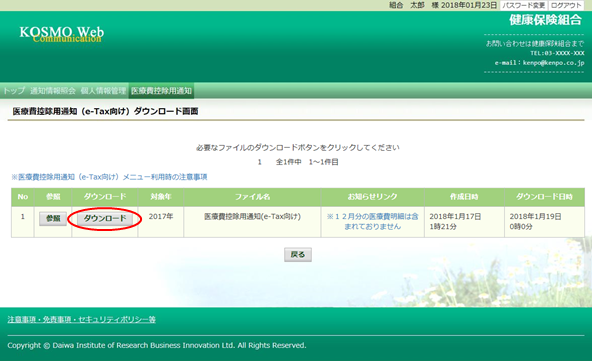This screenshot has height=361, width=592.
Task: Select the 医療費控除用通知 tab
Action: point(161,91)
